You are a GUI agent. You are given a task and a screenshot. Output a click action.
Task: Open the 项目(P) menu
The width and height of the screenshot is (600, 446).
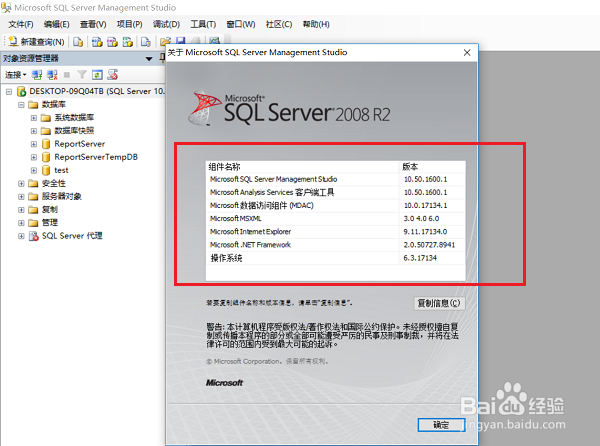pos(129,24)
